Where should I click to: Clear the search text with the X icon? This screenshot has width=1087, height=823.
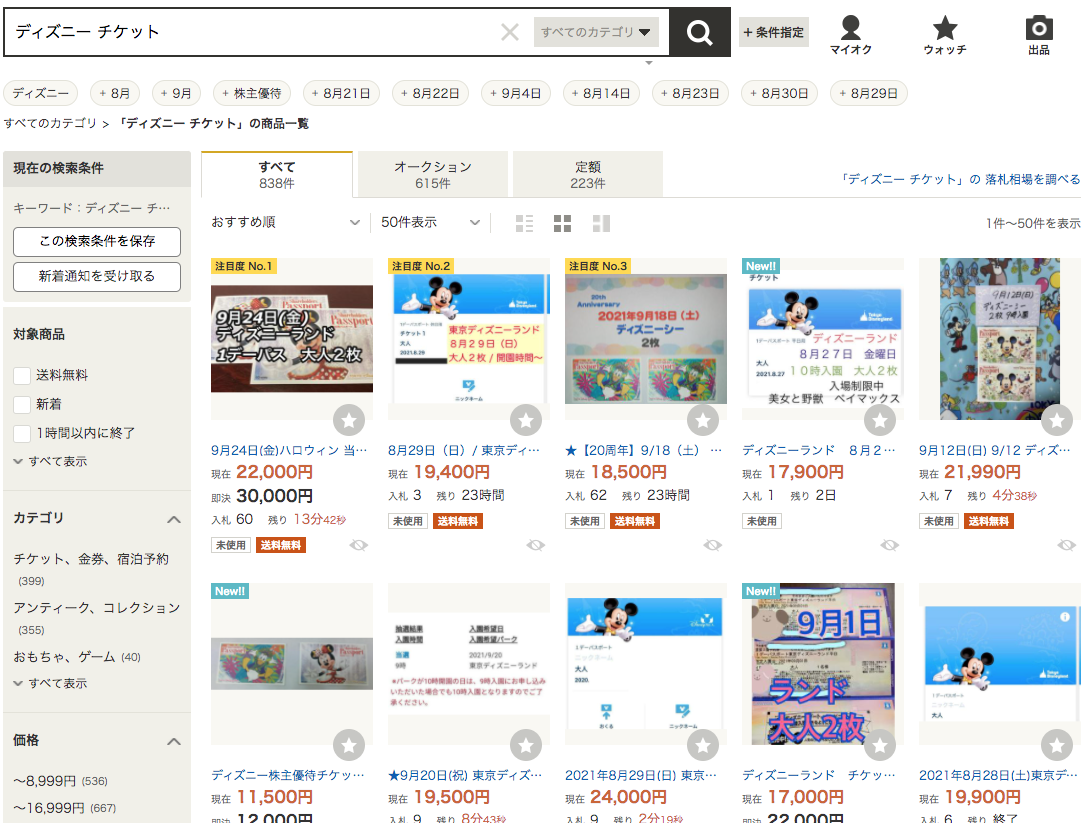point(510,32)
